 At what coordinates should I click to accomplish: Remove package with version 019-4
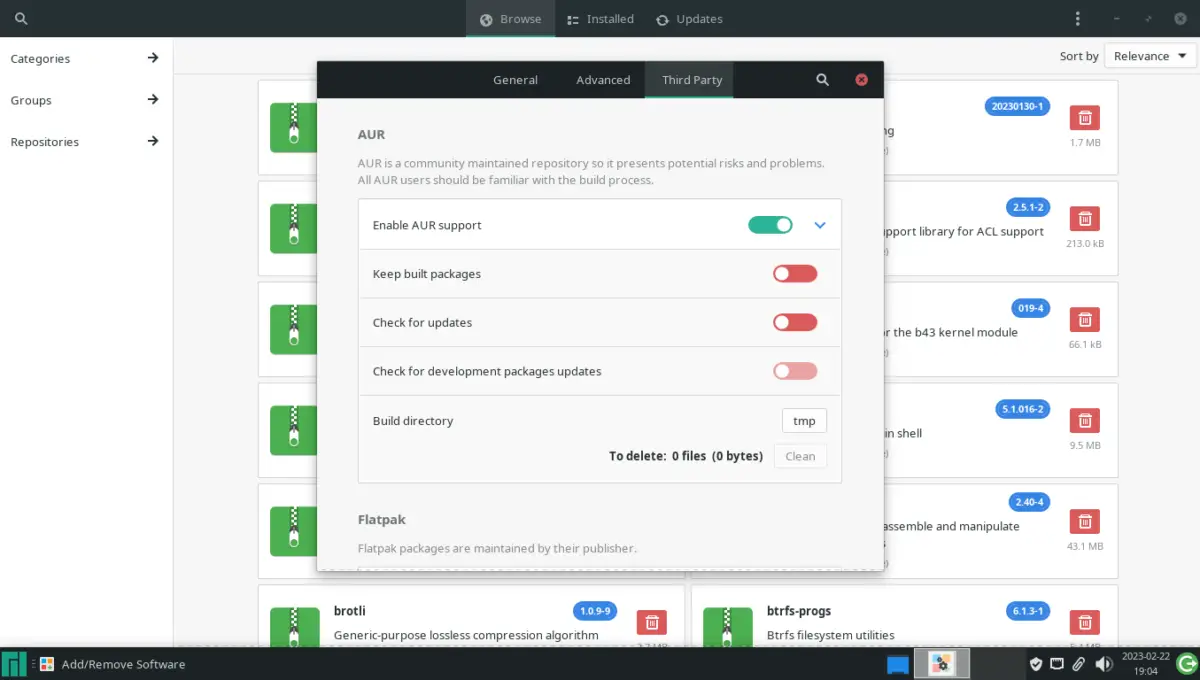pos(1085,320)
